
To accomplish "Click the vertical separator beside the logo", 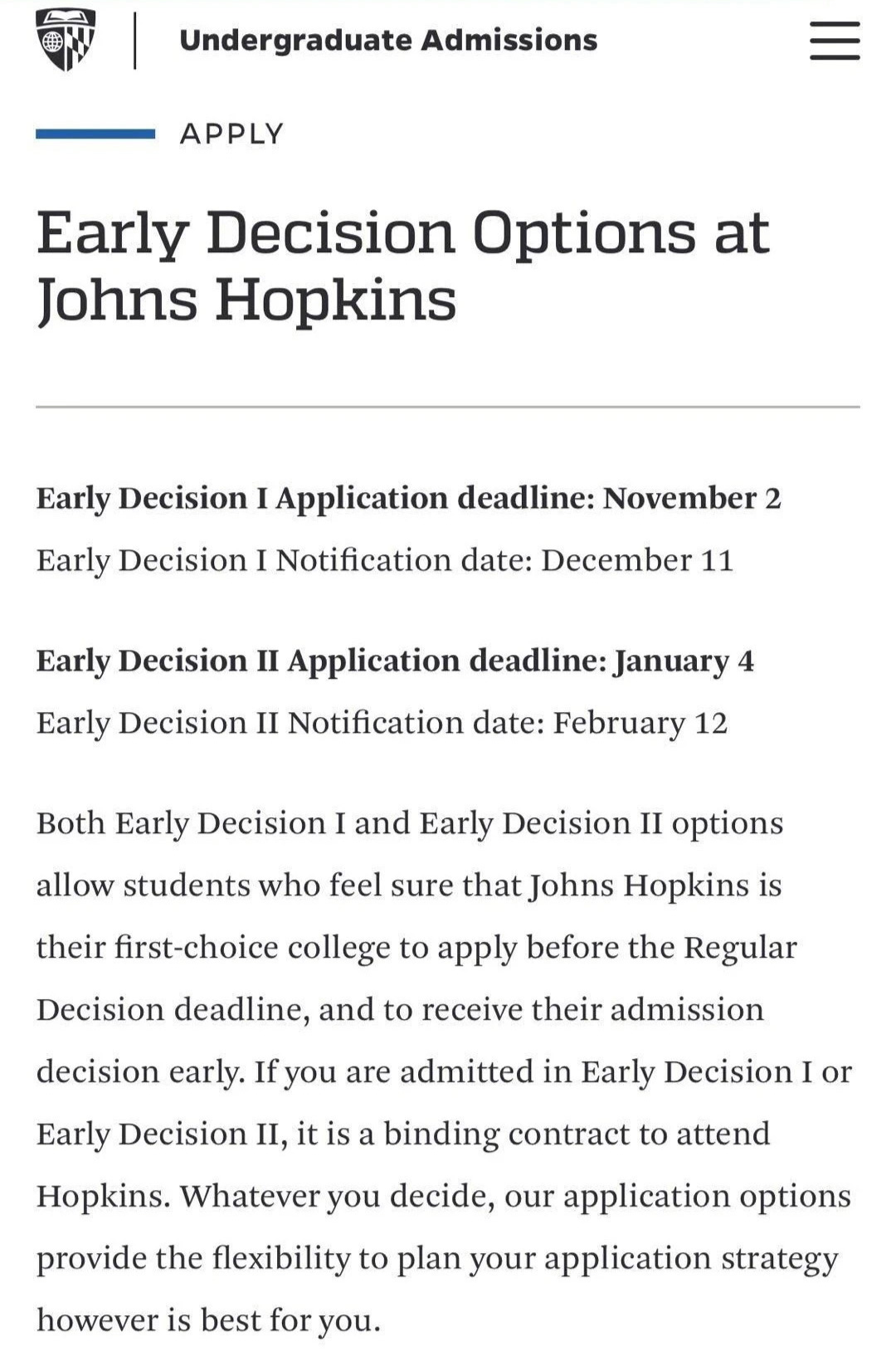I will click(x=135, y=40).
